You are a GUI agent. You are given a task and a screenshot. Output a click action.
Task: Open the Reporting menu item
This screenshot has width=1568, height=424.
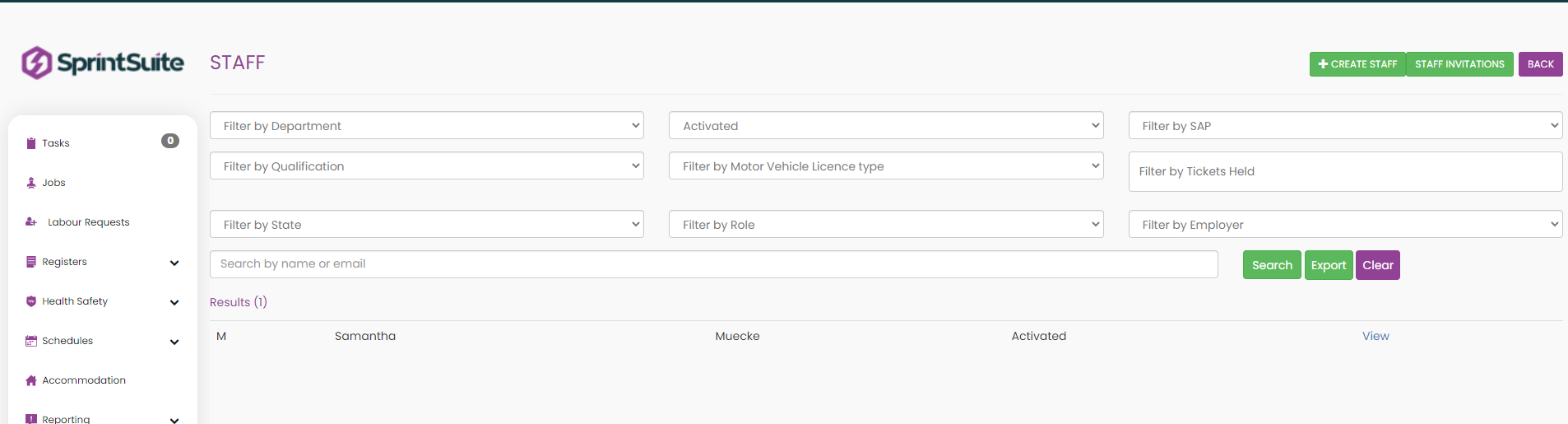click(x=66, y=418)
